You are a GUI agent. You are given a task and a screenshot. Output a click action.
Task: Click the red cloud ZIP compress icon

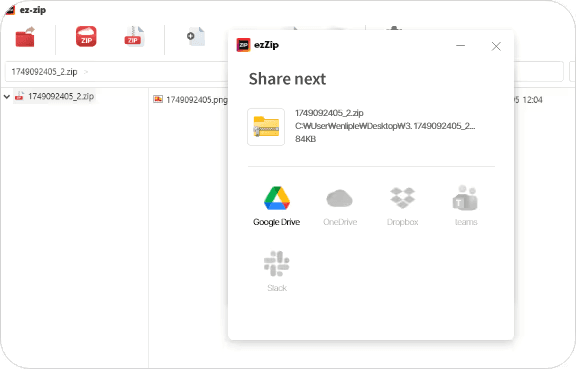(x=86, y=36)
